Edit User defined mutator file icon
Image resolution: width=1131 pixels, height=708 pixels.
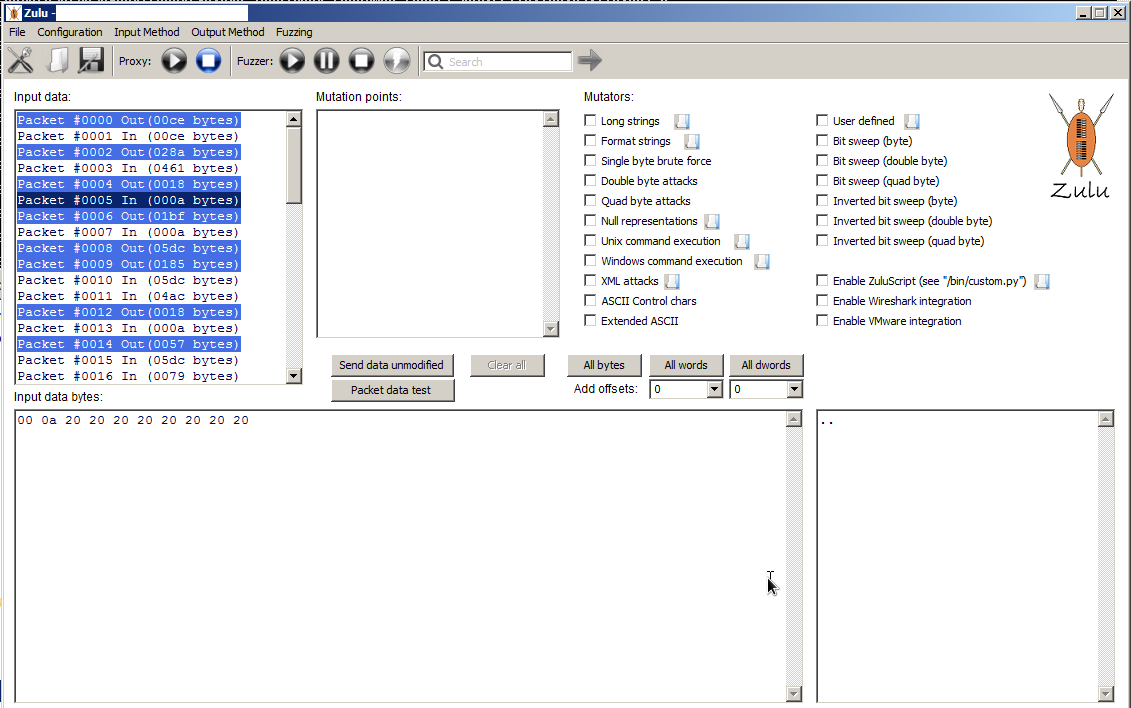(x=912, y=121)
